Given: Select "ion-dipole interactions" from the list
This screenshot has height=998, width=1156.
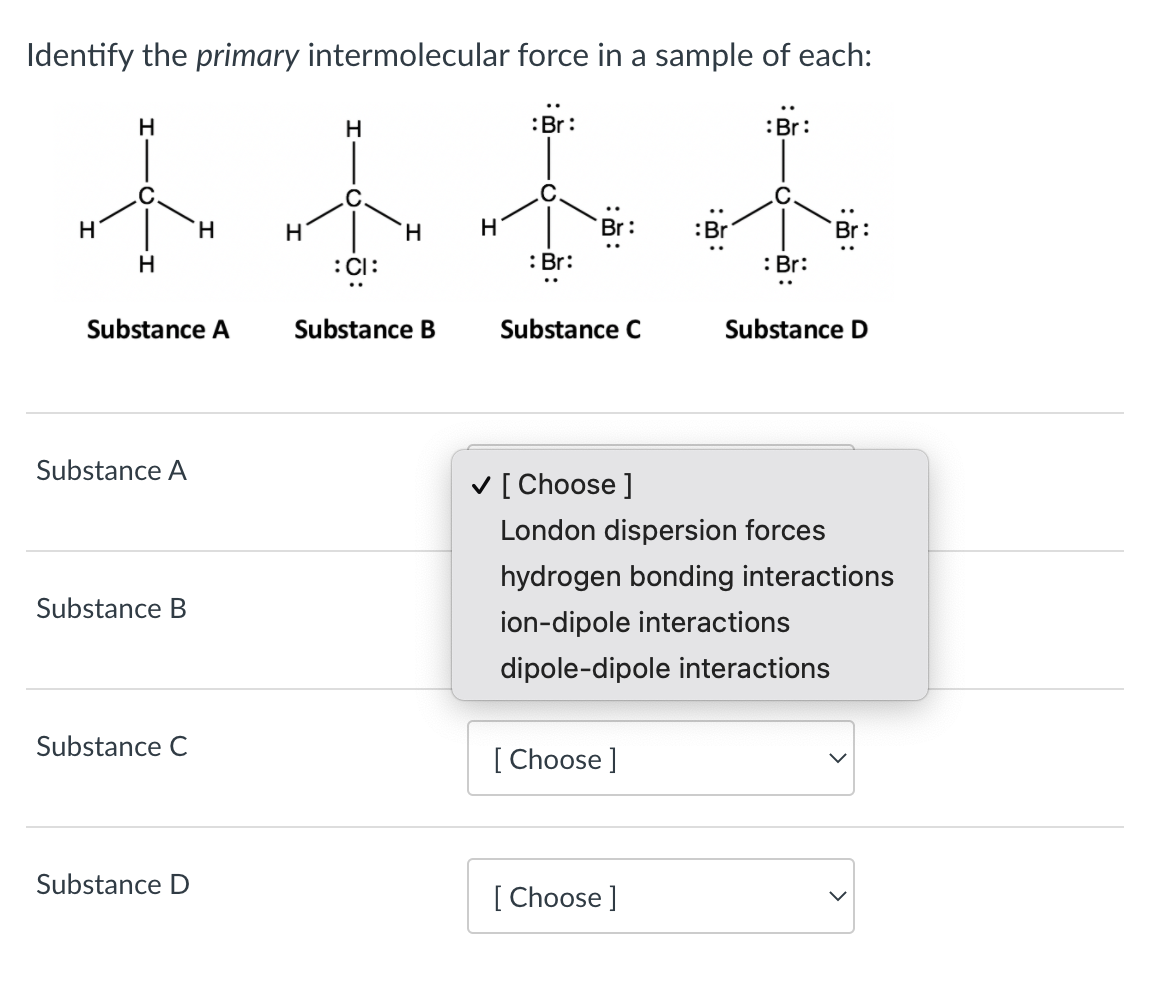Looking at the screenshot, I should (645, 622).
